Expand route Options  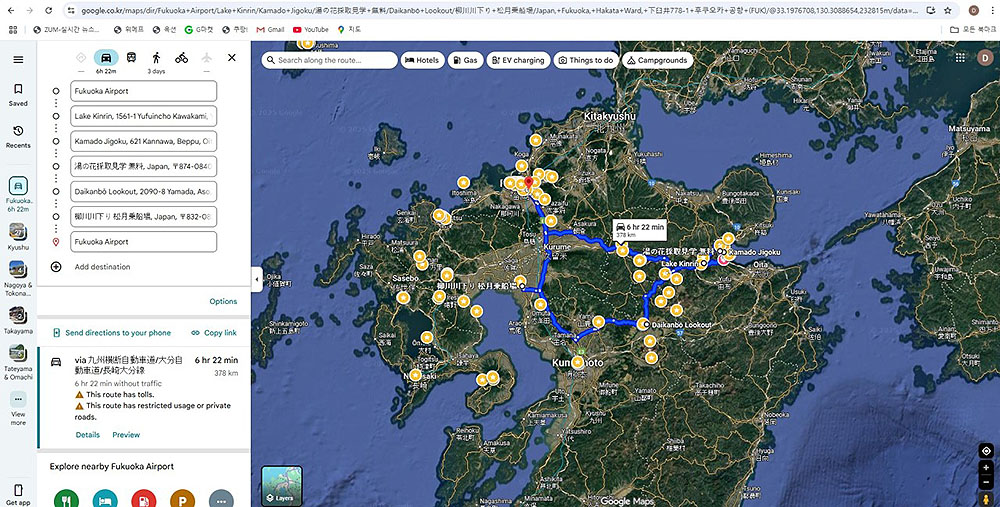223,301
